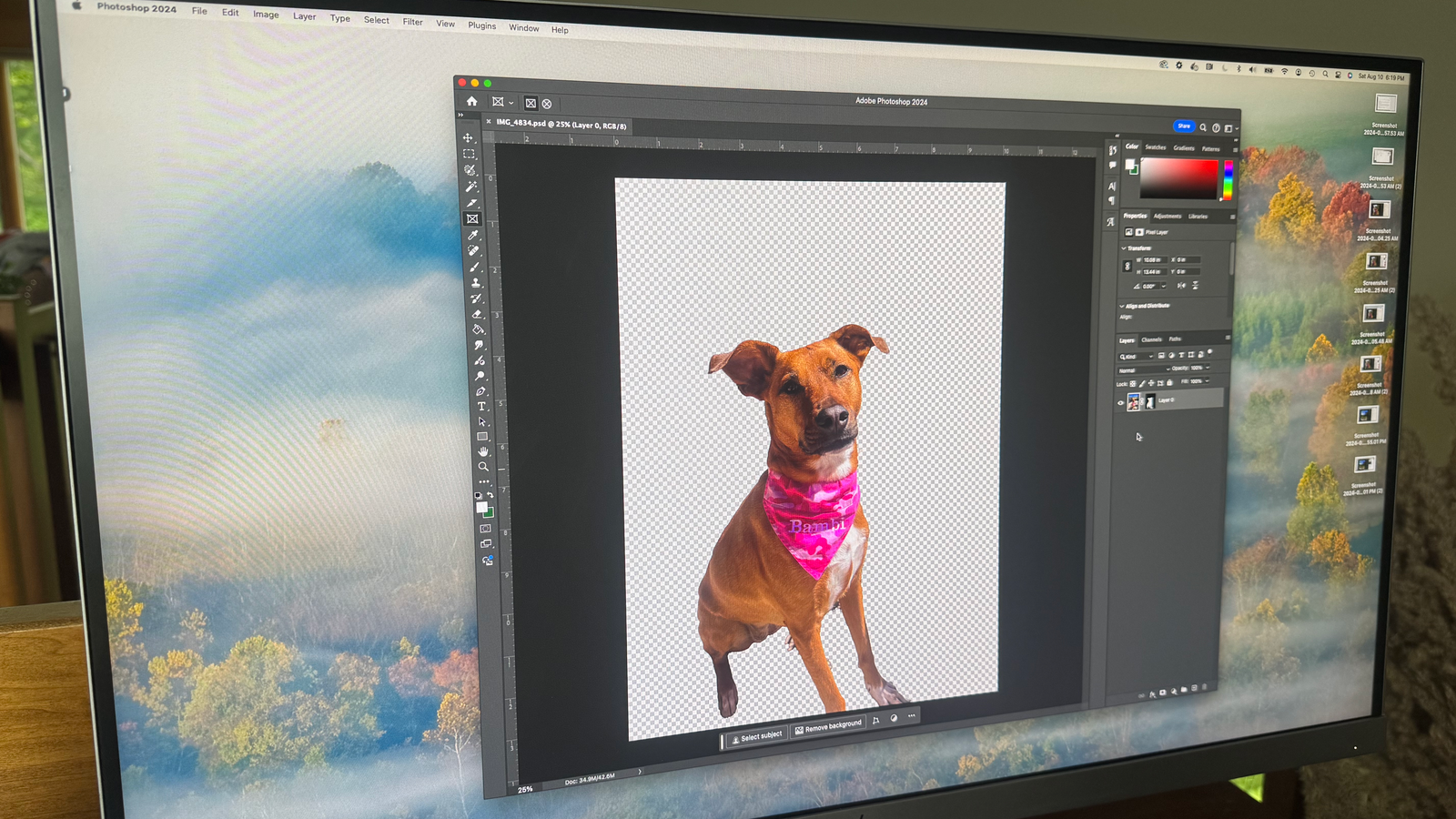Switch to the Channels tab
Viewport: 1456px width, 819px height.
1151,339
